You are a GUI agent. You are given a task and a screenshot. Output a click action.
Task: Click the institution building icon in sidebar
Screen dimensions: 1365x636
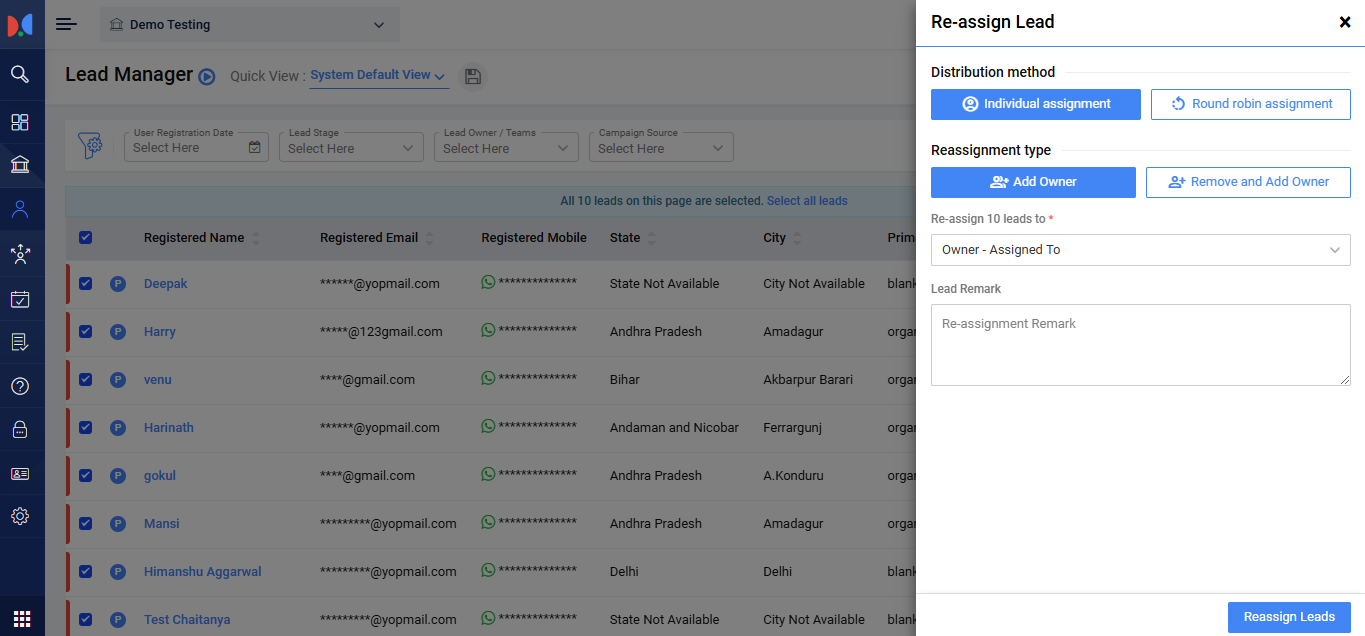(20, 164)
